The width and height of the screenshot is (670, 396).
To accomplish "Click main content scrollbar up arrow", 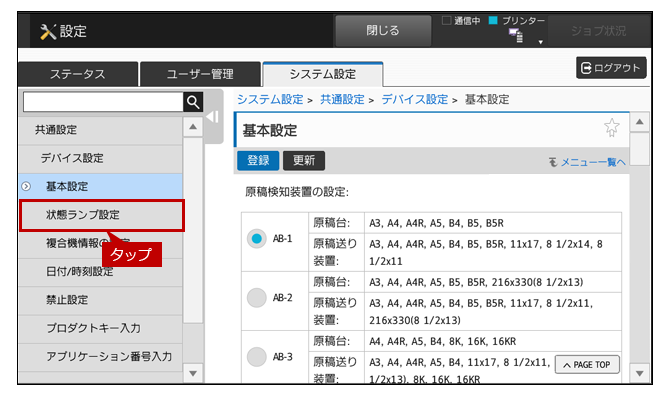I will pyautogui.click(x=640, y=122).
